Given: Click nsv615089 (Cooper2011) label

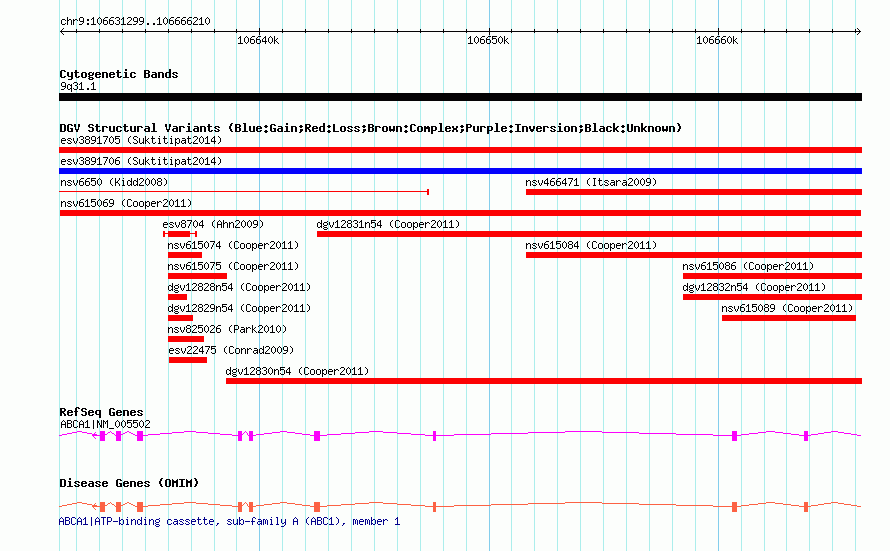Looking at the screenshot, I should [787, 308].
